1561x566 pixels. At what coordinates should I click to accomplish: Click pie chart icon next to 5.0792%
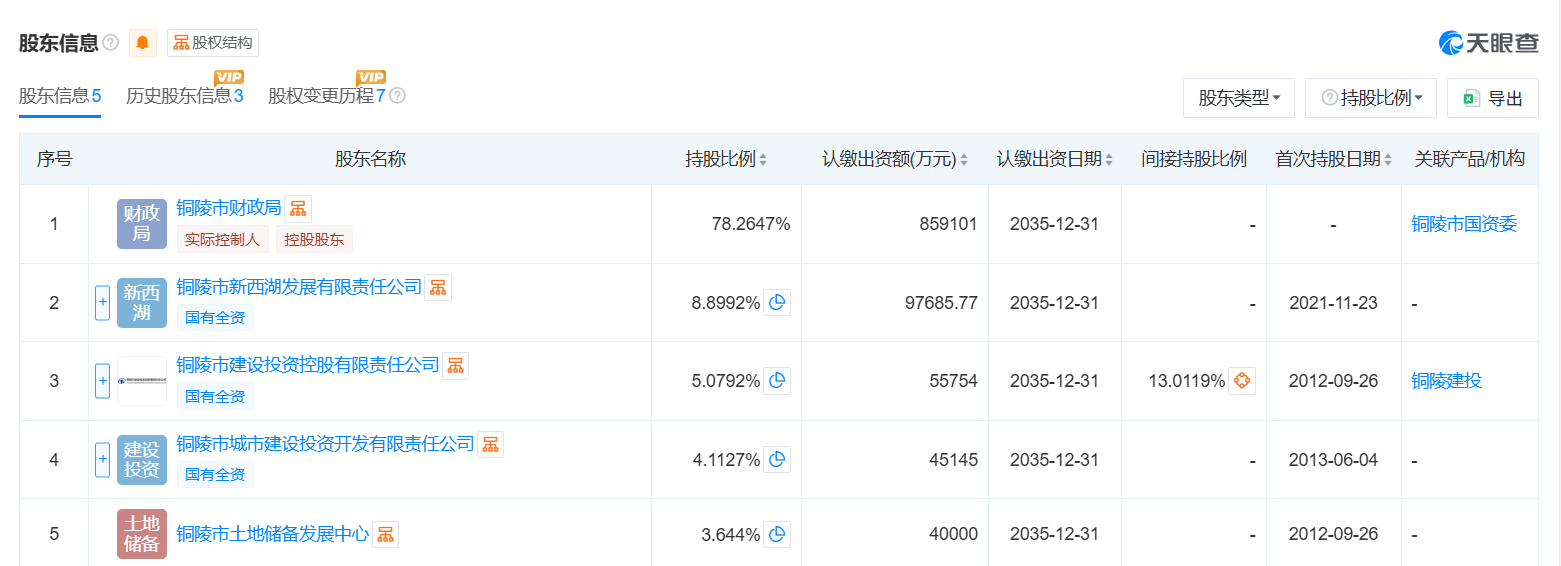tap(777, 380)
